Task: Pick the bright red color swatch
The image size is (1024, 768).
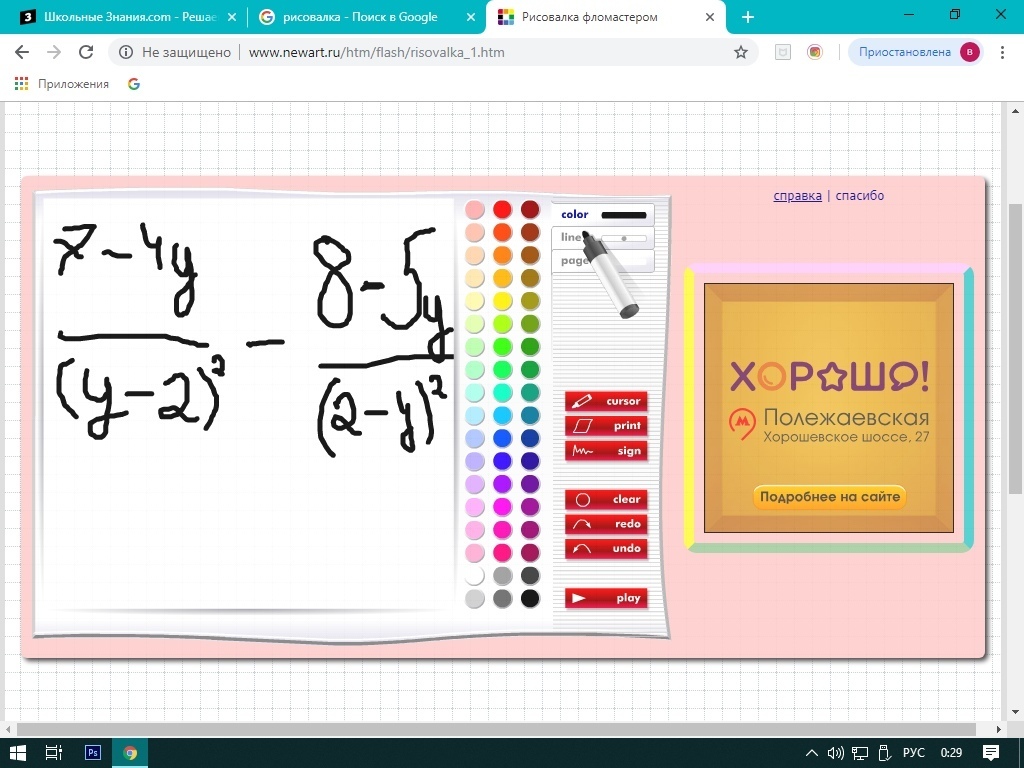Action: click(502, 209)
